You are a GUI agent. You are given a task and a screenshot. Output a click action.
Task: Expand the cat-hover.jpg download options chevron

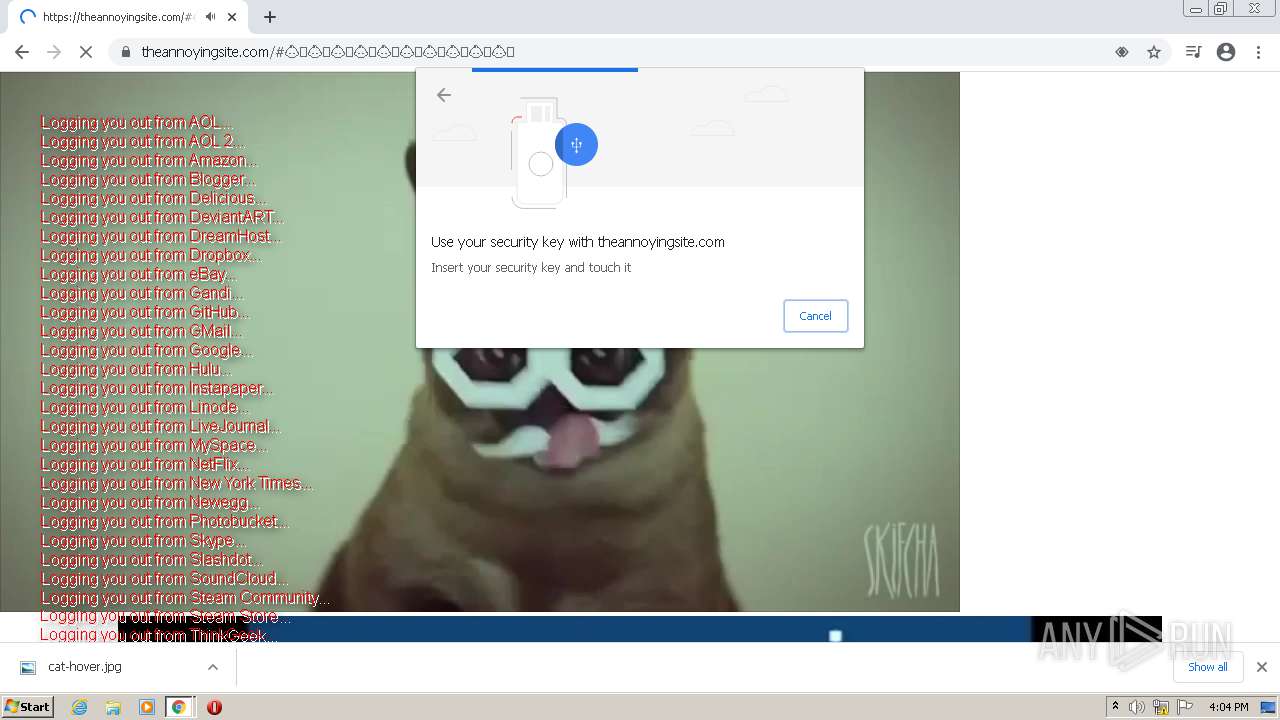pos(213,667)
